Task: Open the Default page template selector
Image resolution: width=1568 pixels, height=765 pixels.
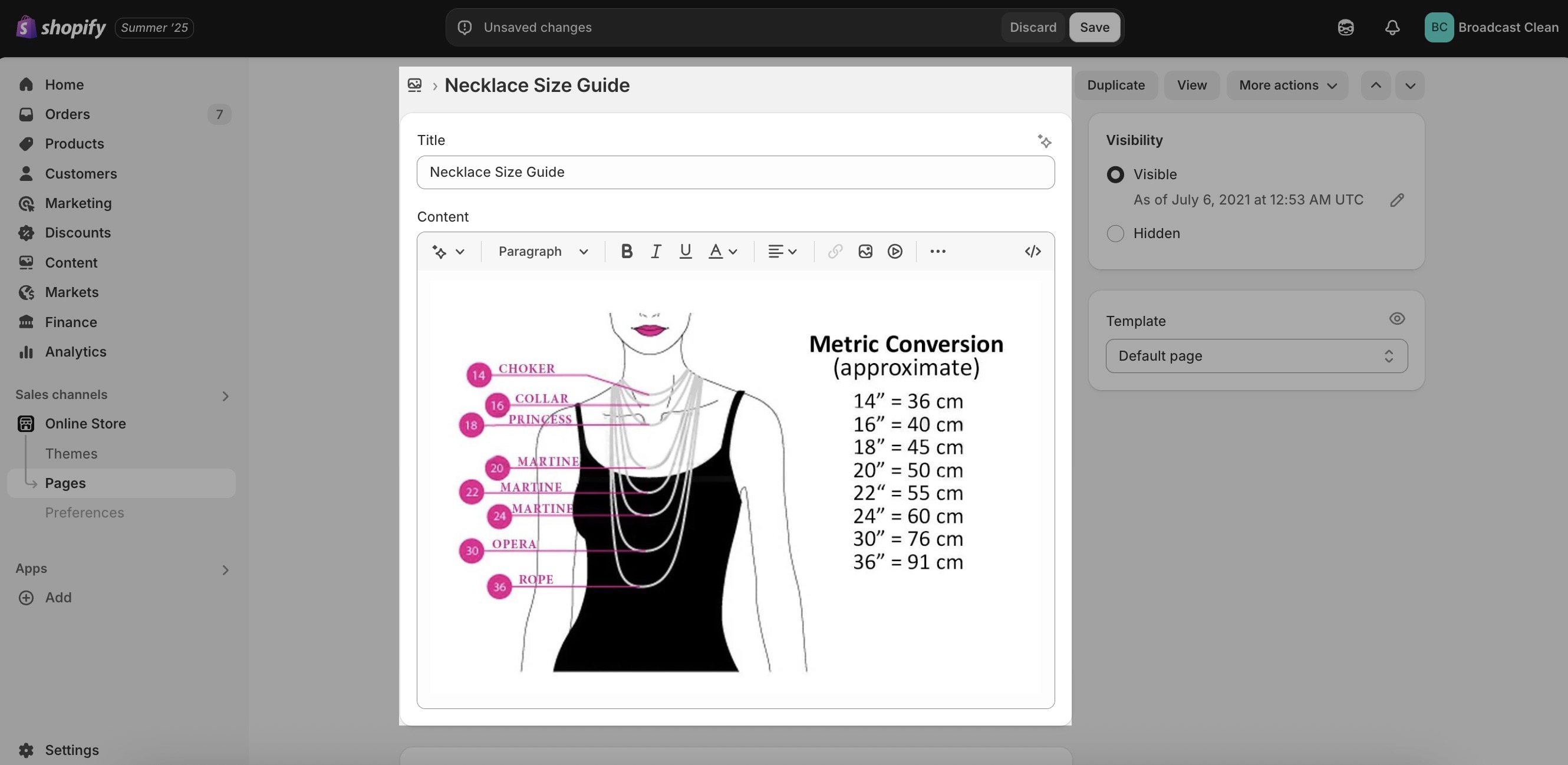Action: pyautogui.click(x=1256, y=356)
